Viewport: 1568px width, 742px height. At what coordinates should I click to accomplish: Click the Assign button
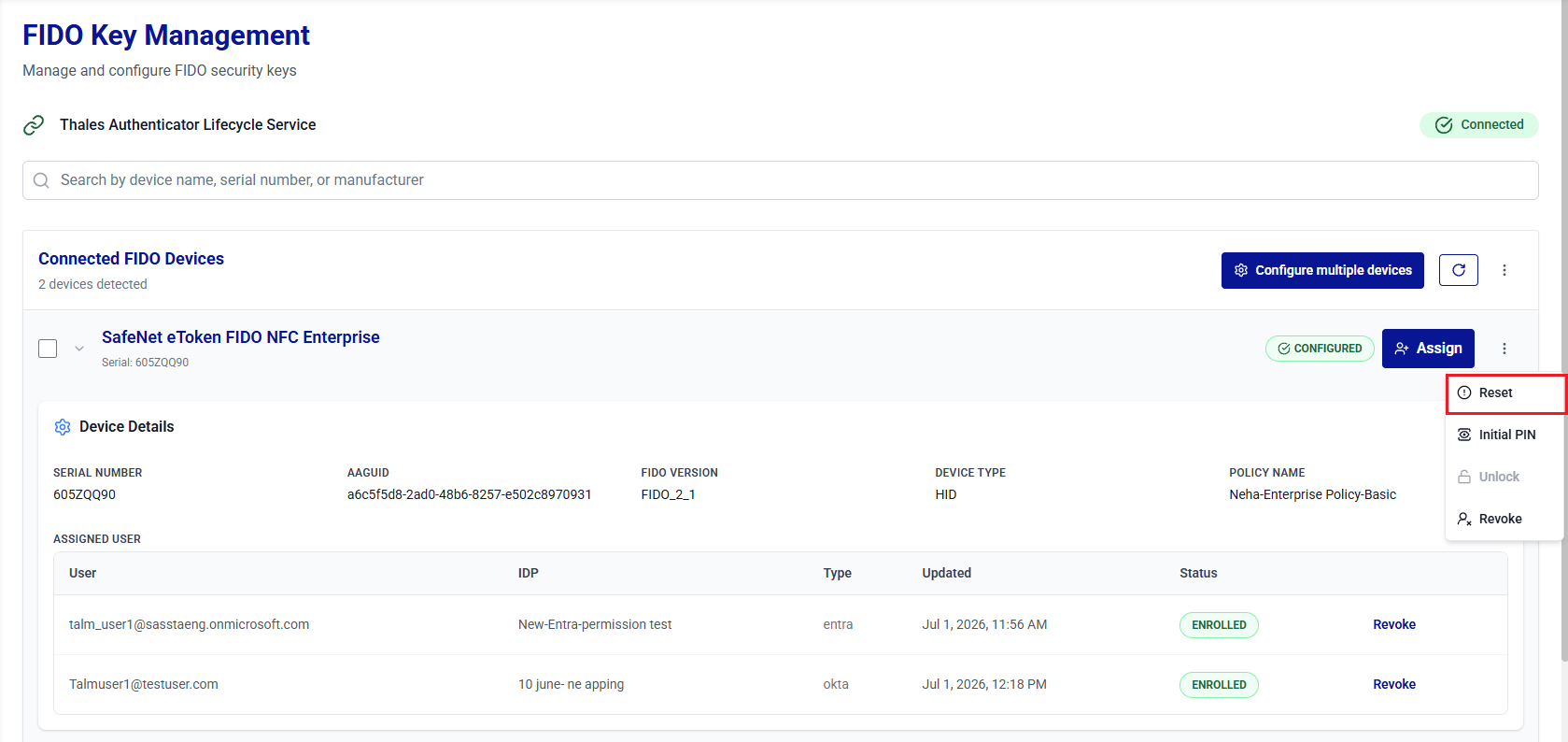pyautogui.click(x=1428, y=349)
